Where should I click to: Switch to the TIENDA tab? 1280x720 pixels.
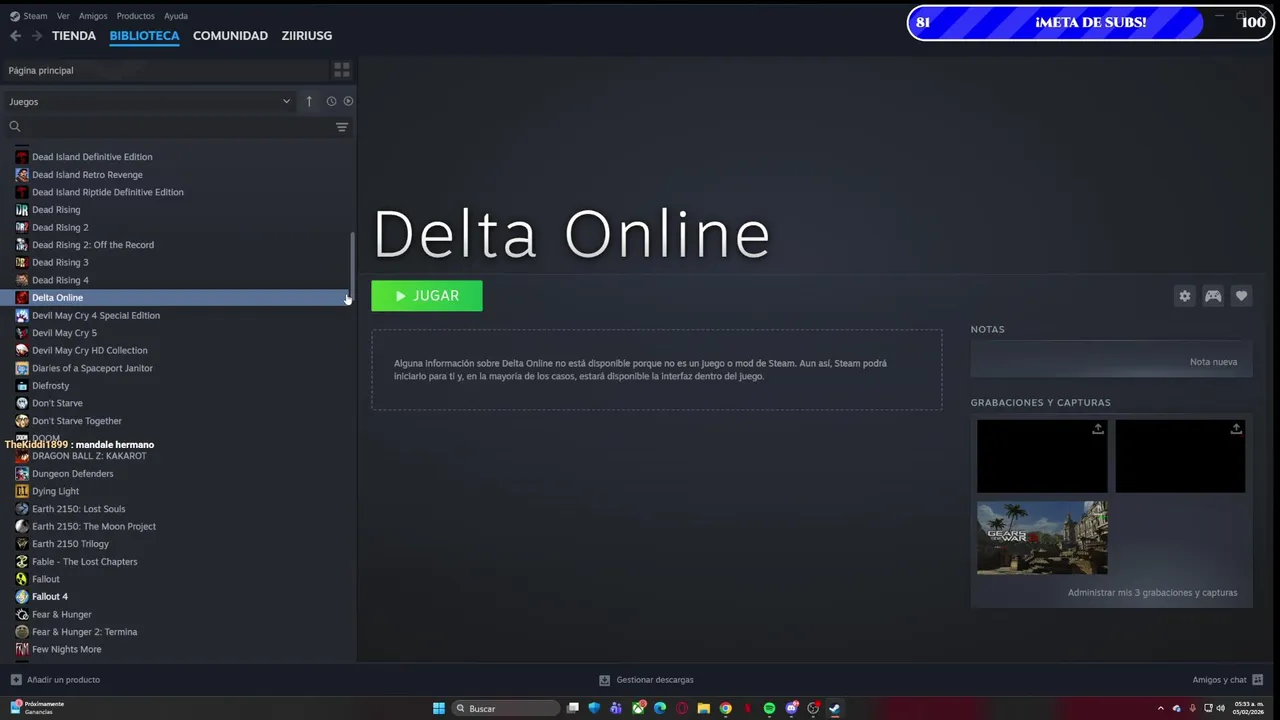[x=74, y=36]
